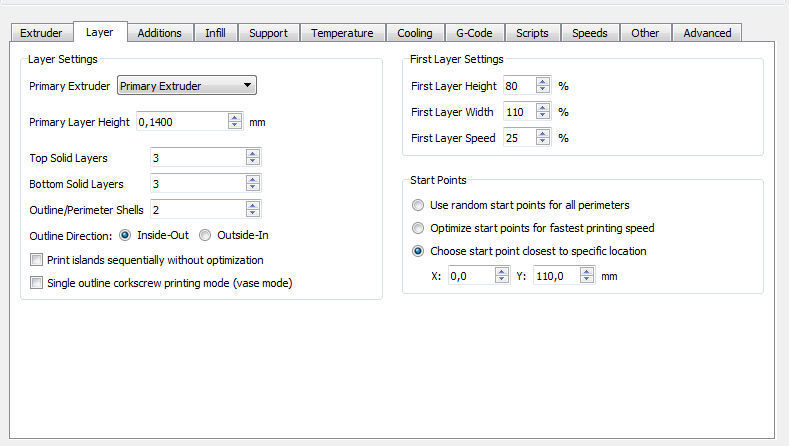Increase First Layer Width spinner up arrow

[543, 108]
